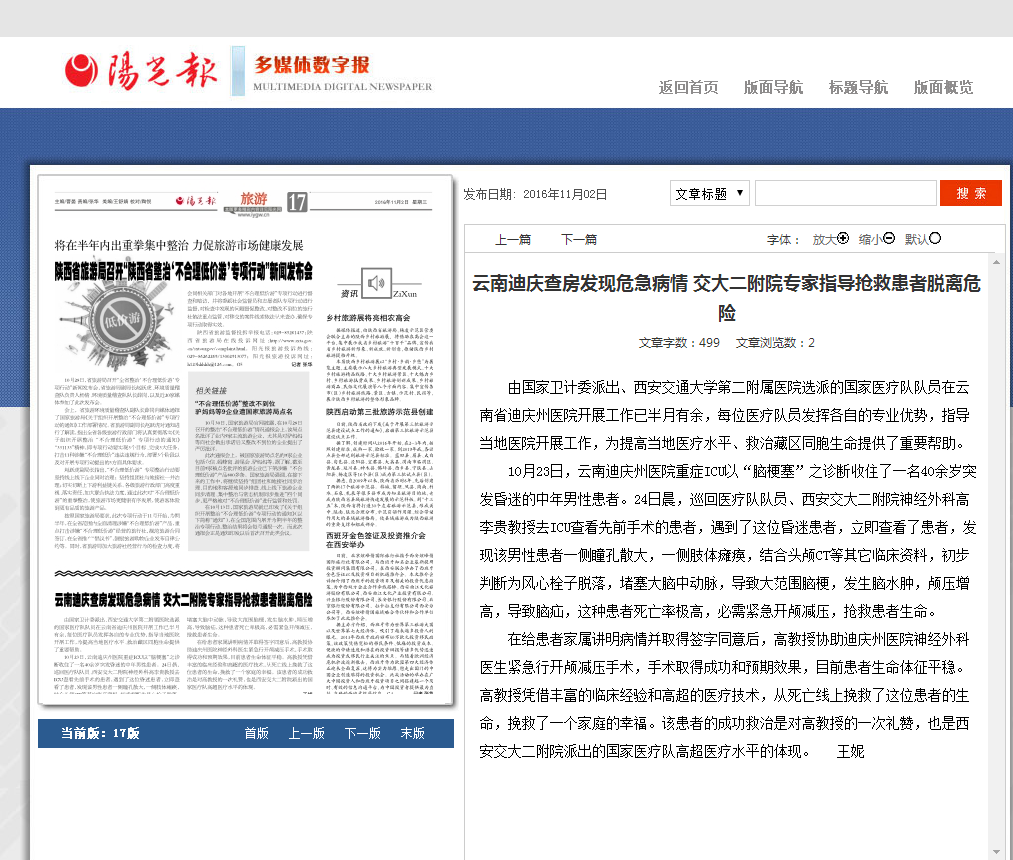Click the font enlarge plus icon
Image resolution: width=1013 pixels, height=860 pixels.
(x=843, y=239)
